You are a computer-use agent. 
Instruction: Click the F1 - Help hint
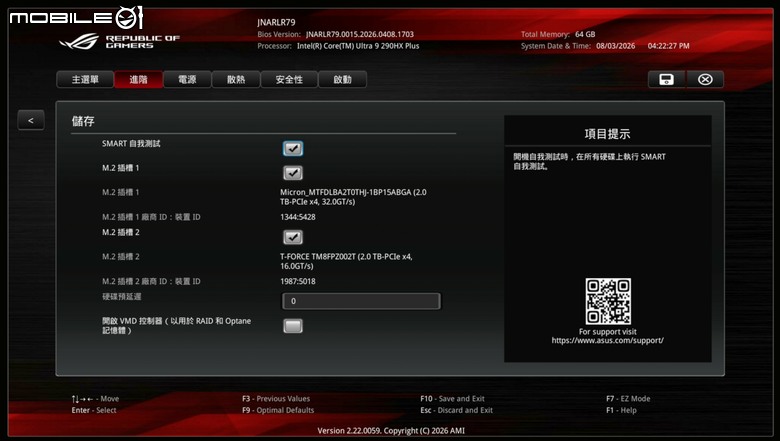tap(621, 410)
